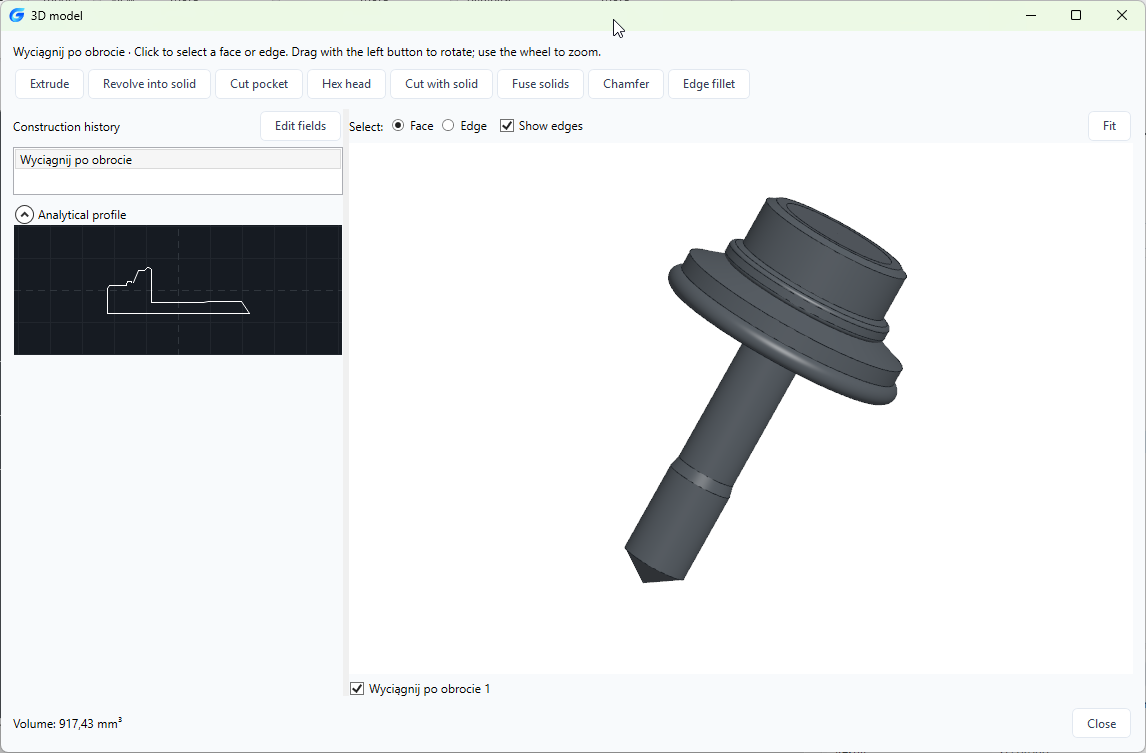
Task: Fit the model to the viewport
Action: 1109,126
